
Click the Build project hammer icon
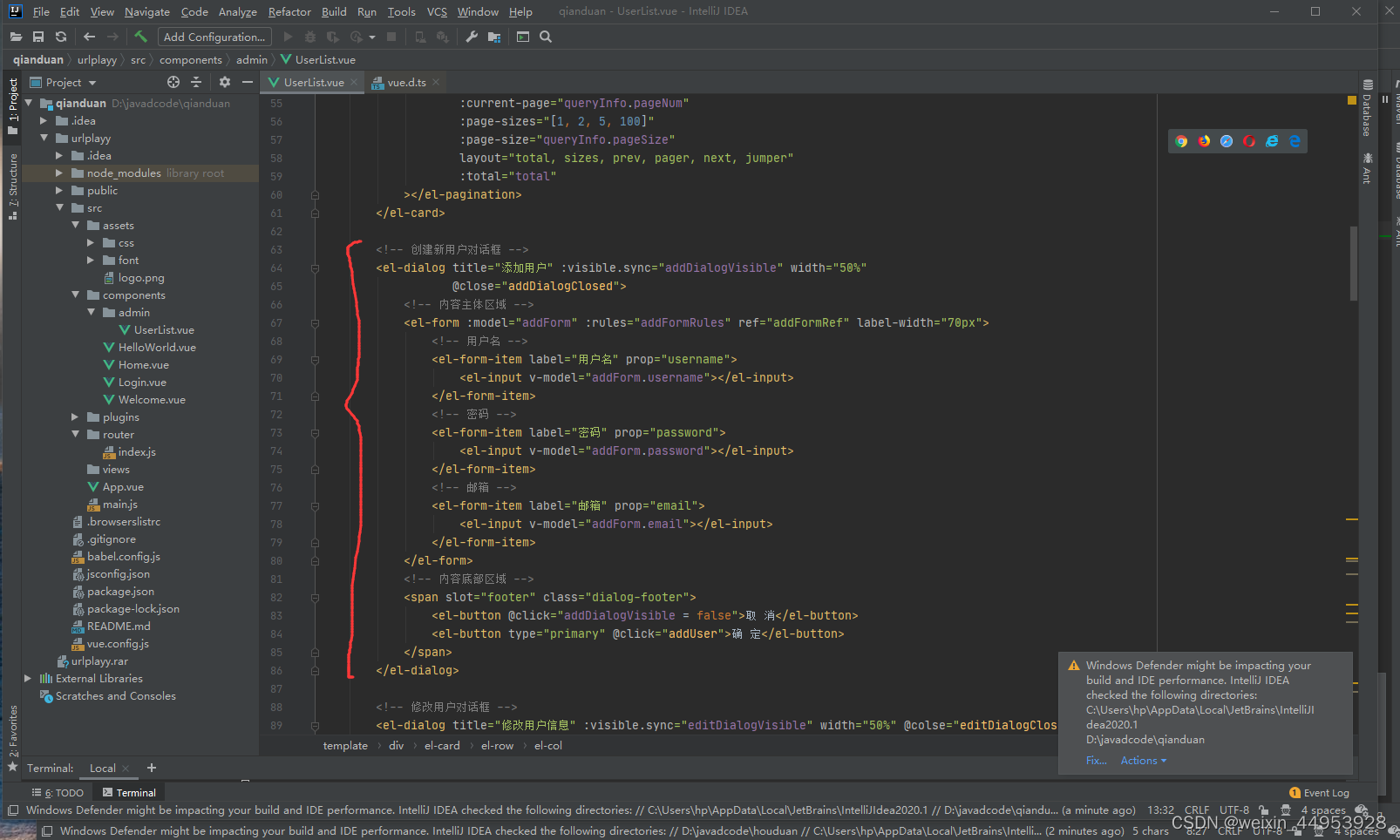[141, 37]
